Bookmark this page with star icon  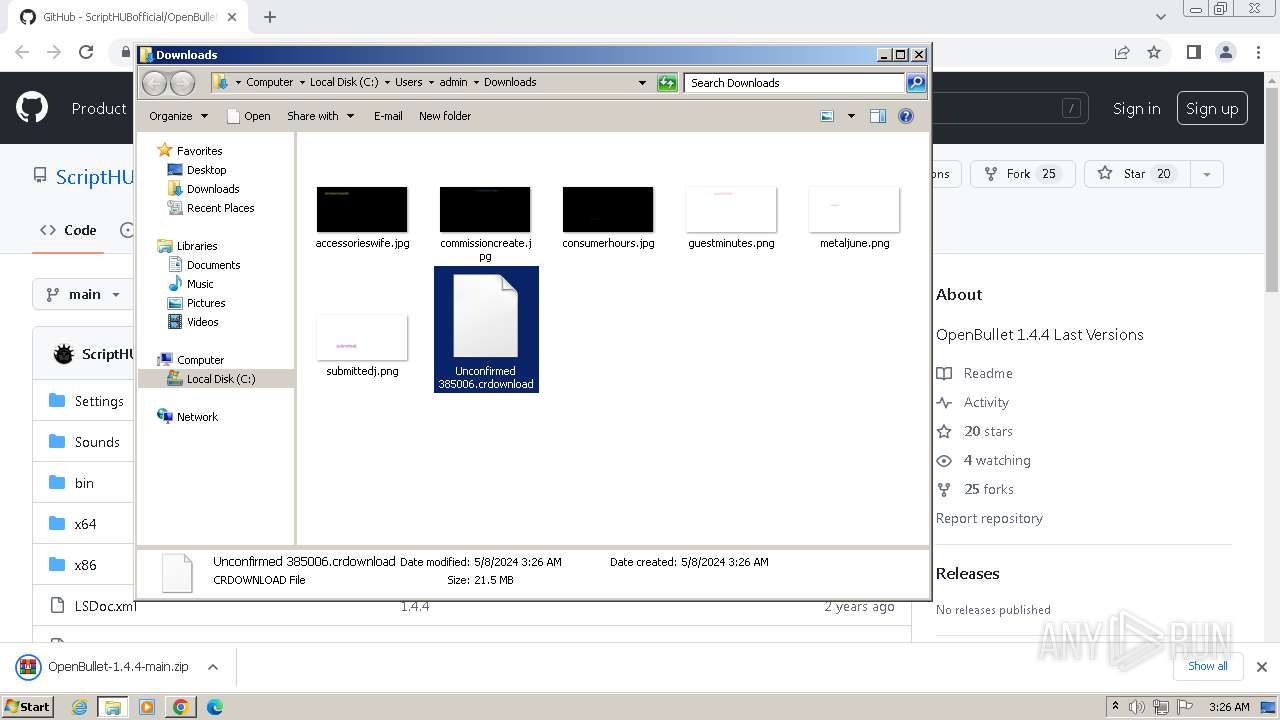coord(1154,52)
